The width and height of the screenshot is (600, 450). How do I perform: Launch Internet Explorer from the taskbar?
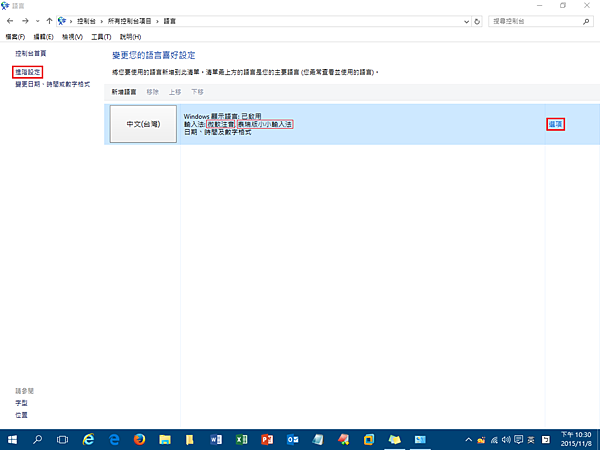pos(88,440)
